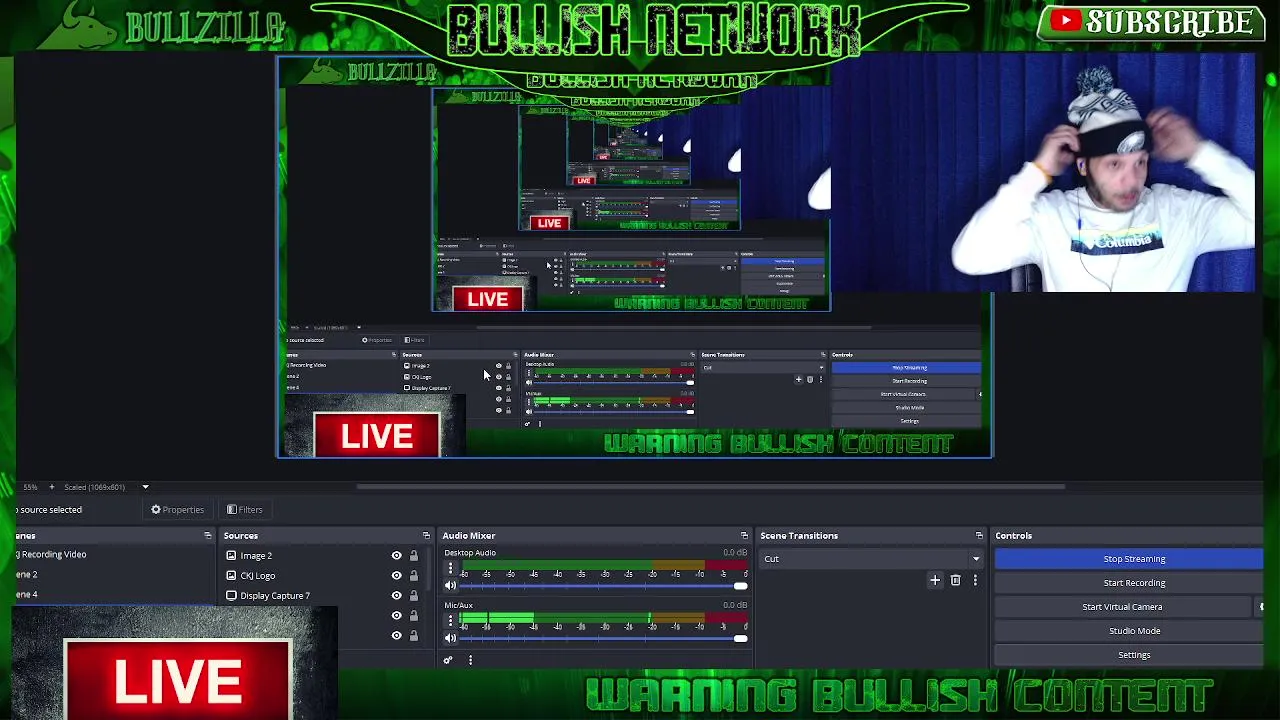
Task: Click the Controls panel title
Action: click(x=1013, y=536)
